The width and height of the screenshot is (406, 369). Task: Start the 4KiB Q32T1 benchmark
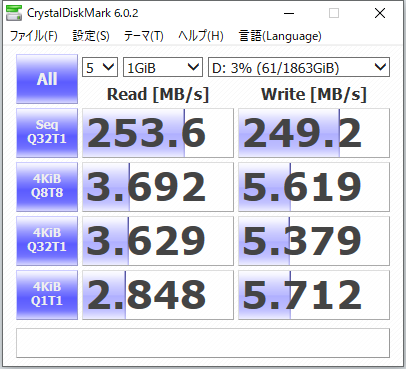[x=47, y=241]
